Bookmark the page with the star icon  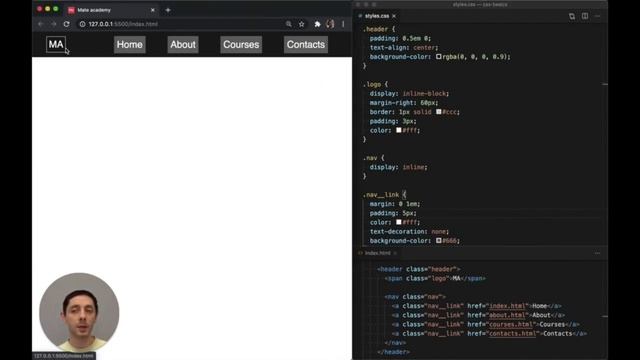[302, 24]
